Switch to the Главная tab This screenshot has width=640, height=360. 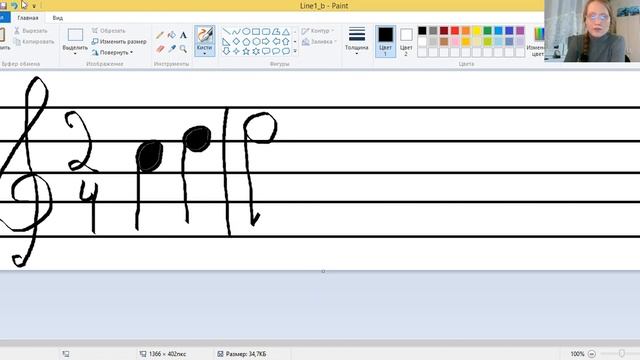pyautogui.click(x=28, y=18)
